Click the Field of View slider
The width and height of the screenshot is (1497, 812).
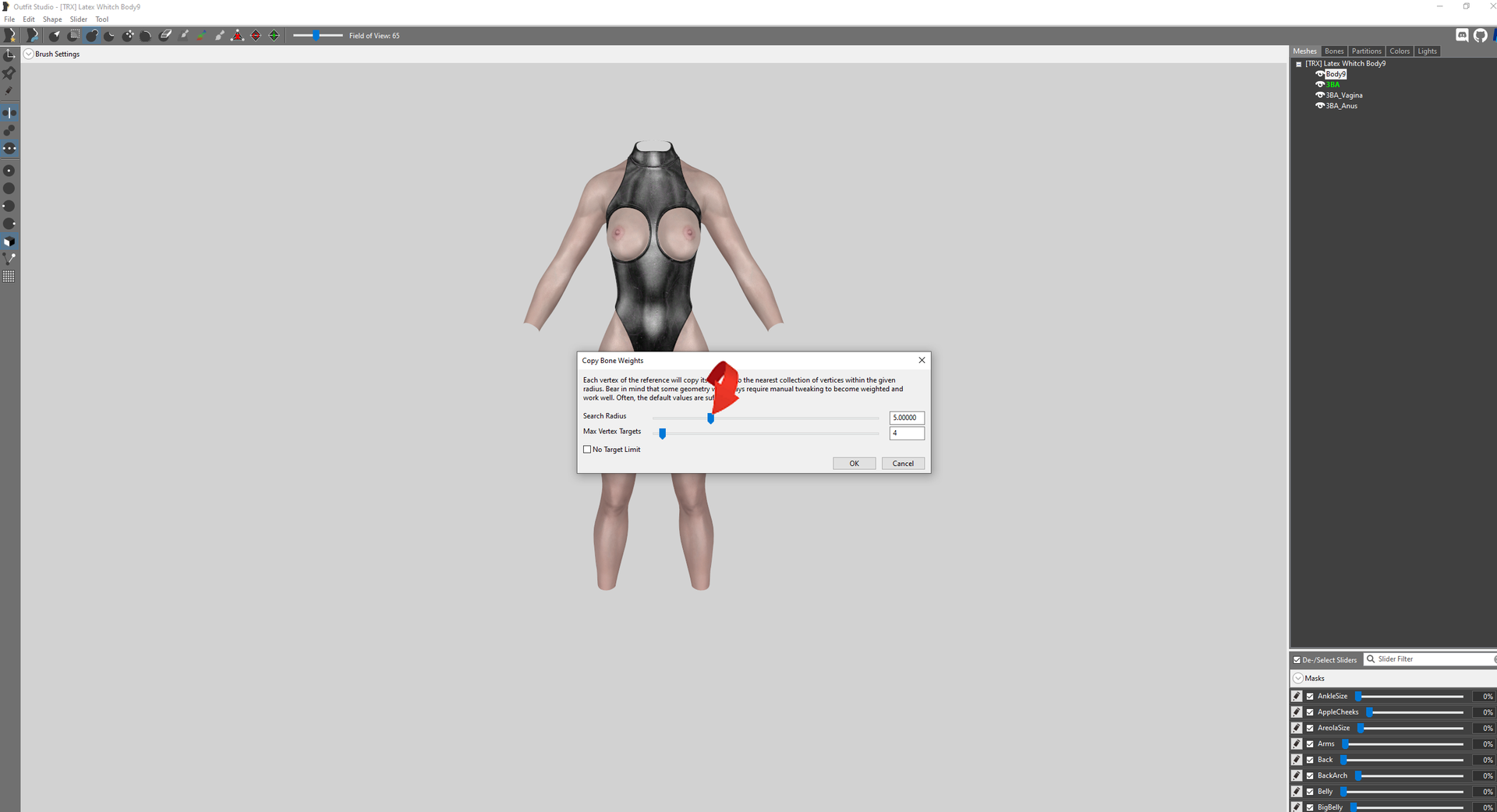317,35
